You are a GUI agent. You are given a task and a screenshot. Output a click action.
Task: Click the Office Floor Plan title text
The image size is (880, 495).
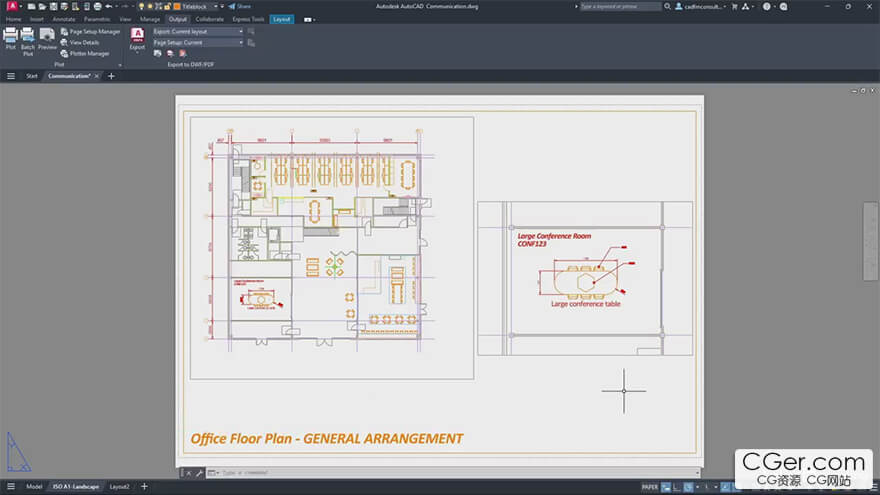tap(327, 439)
